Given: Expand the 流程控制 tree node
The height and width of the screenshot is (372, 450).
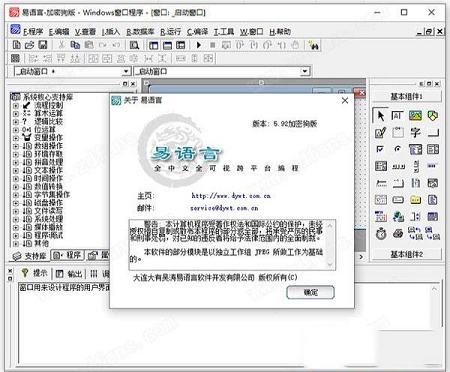Looking at the screenshot, I should [x=15, y=105].
